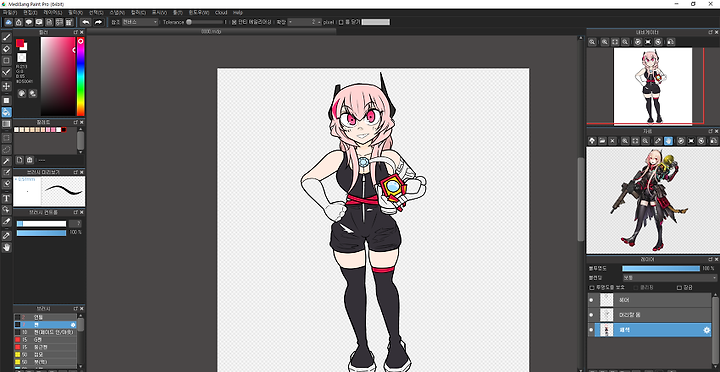
Task: Click the Save document icon in toolbar
Action: 50,22
